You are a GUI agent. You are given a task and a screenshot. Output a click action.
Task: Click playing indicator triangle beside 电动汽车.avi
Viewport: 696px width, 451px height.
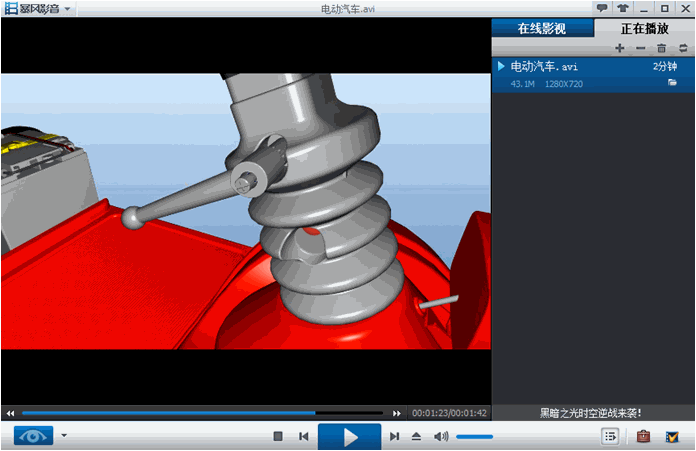pos(501,67)
